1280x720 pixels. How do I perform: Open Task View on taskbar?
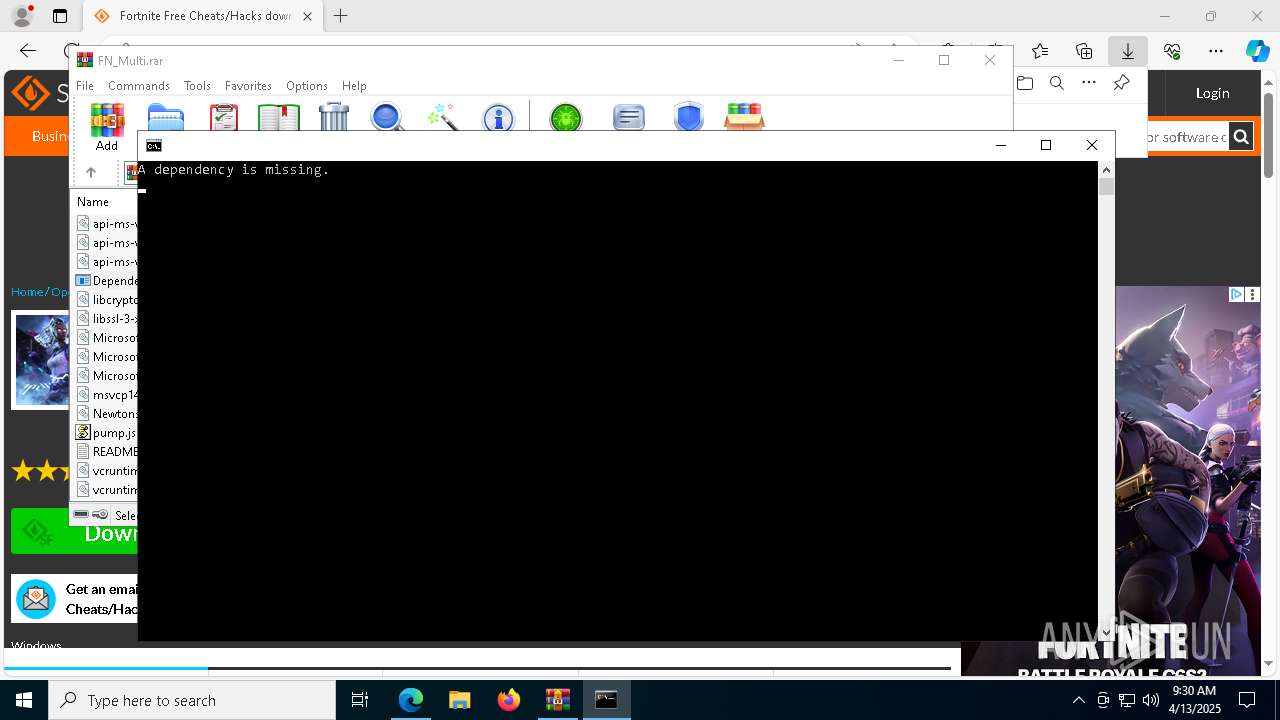point(360,700)
